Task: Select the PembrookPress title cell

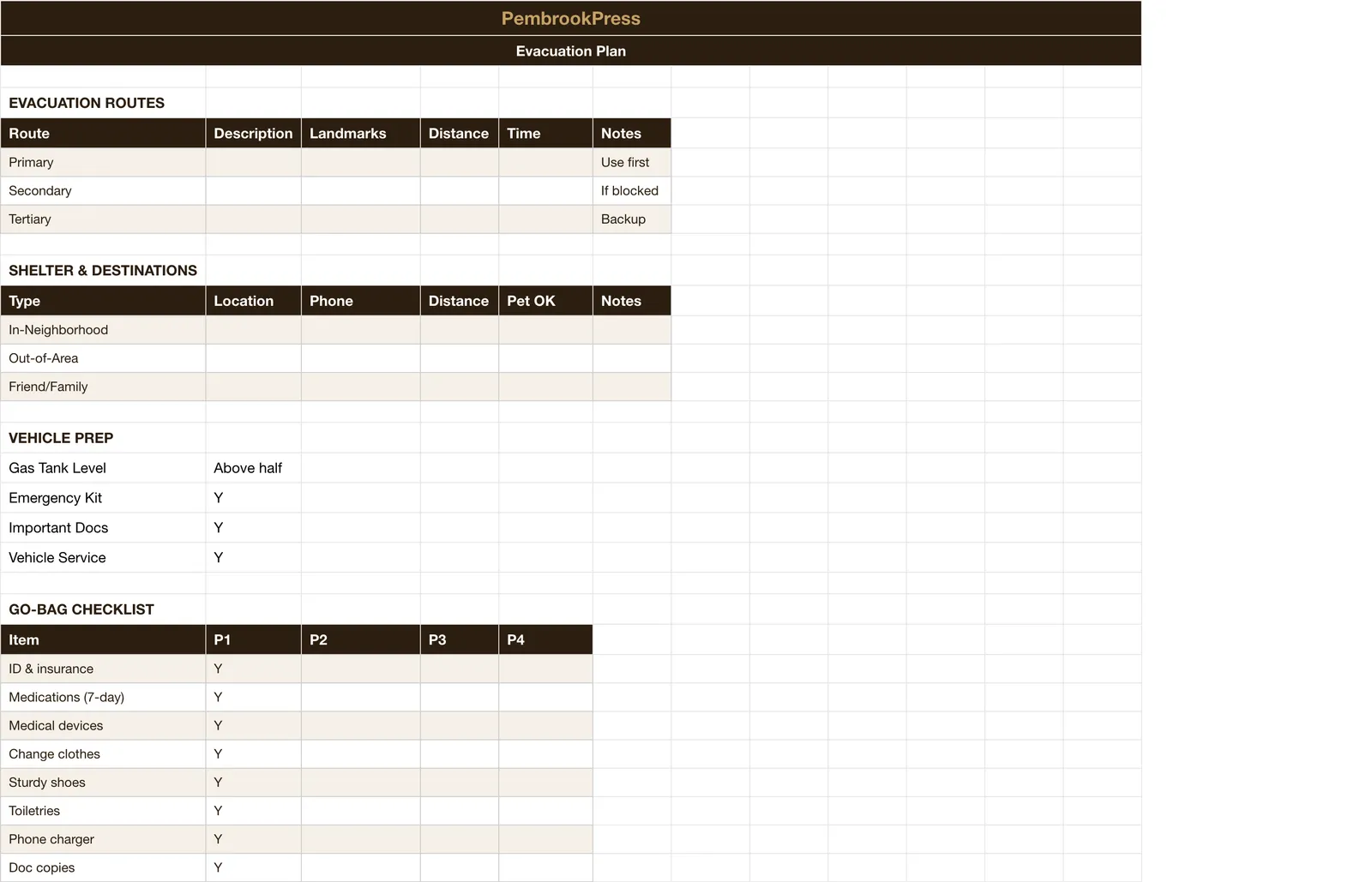Action: [570, 18]
